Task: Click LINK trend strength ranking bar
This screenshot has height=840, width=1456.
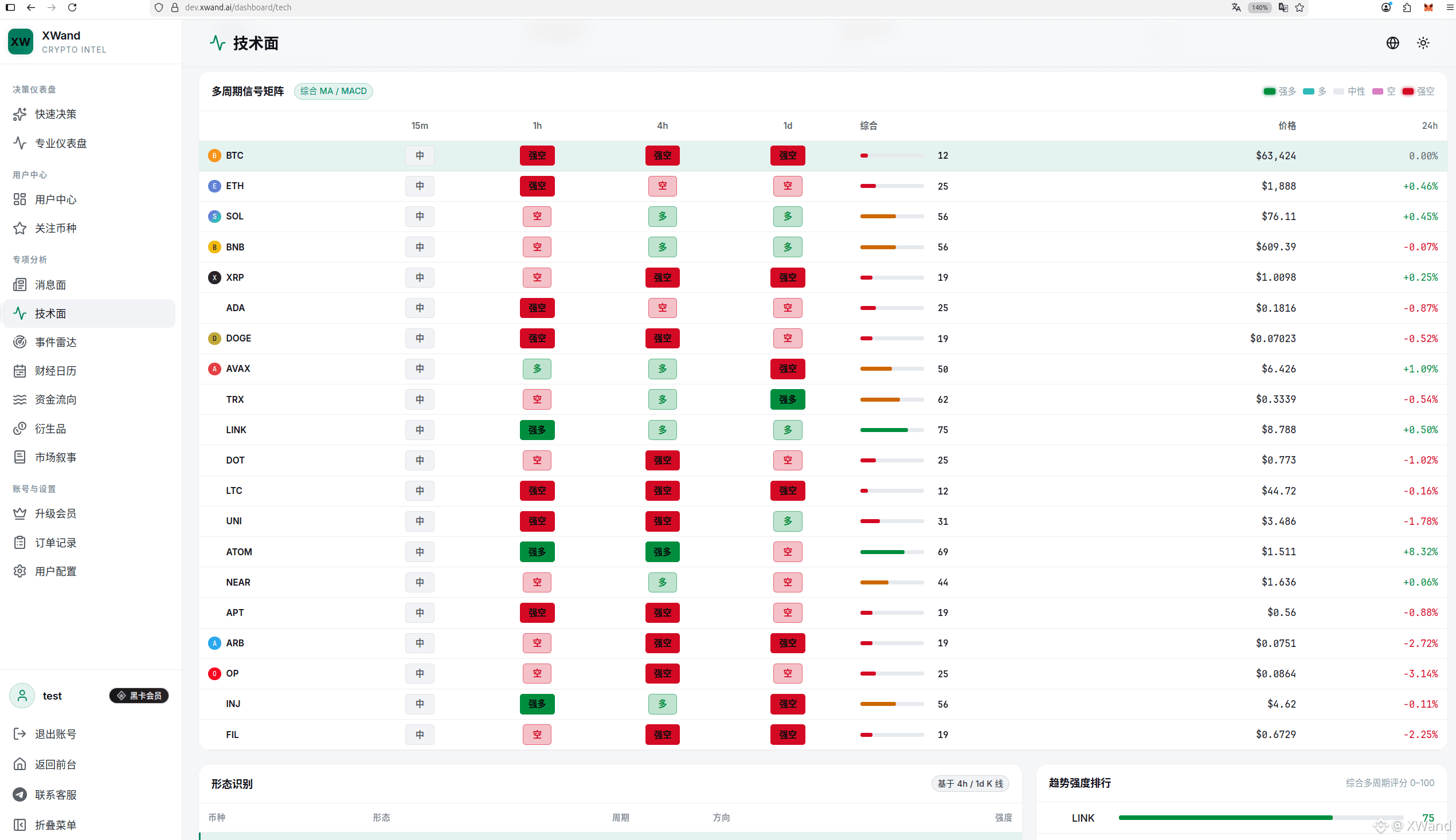Action: (x=1261, y=818)
